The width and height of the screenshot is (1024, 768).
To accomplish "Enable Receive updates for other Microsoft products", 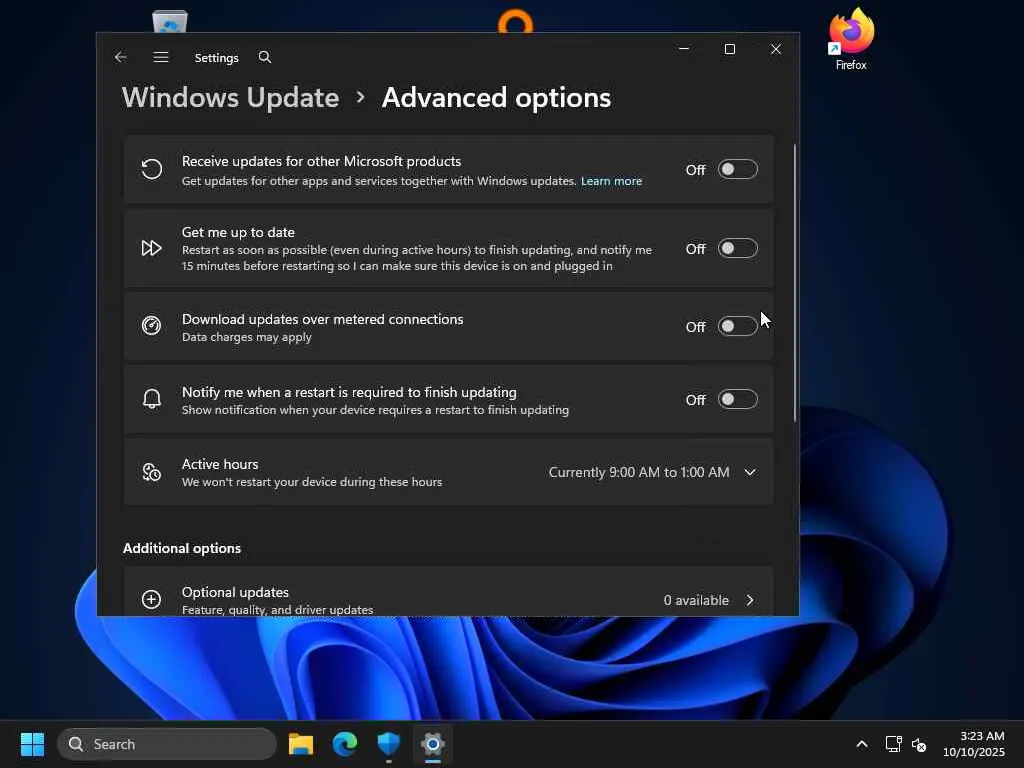I will [738, 169].
